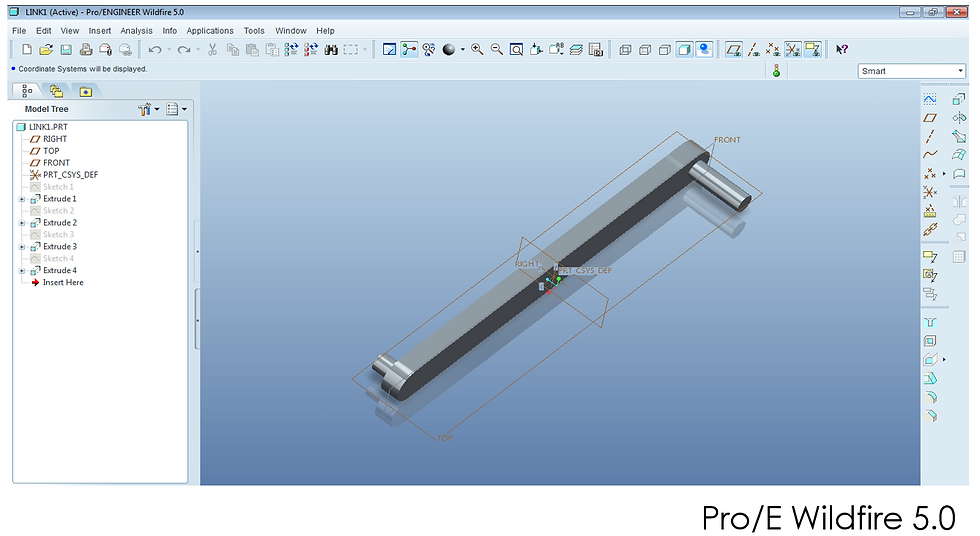Switch to Wireframe display mode
This screenshot has width=980, height=536.
(625, 49)
